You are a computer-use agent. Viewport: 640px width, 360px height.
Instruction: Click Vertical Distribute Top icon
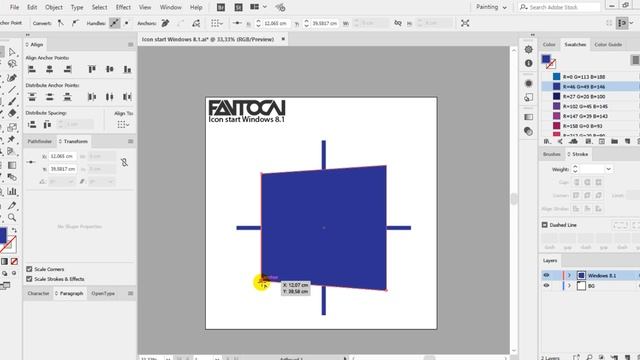coord(32,97)
